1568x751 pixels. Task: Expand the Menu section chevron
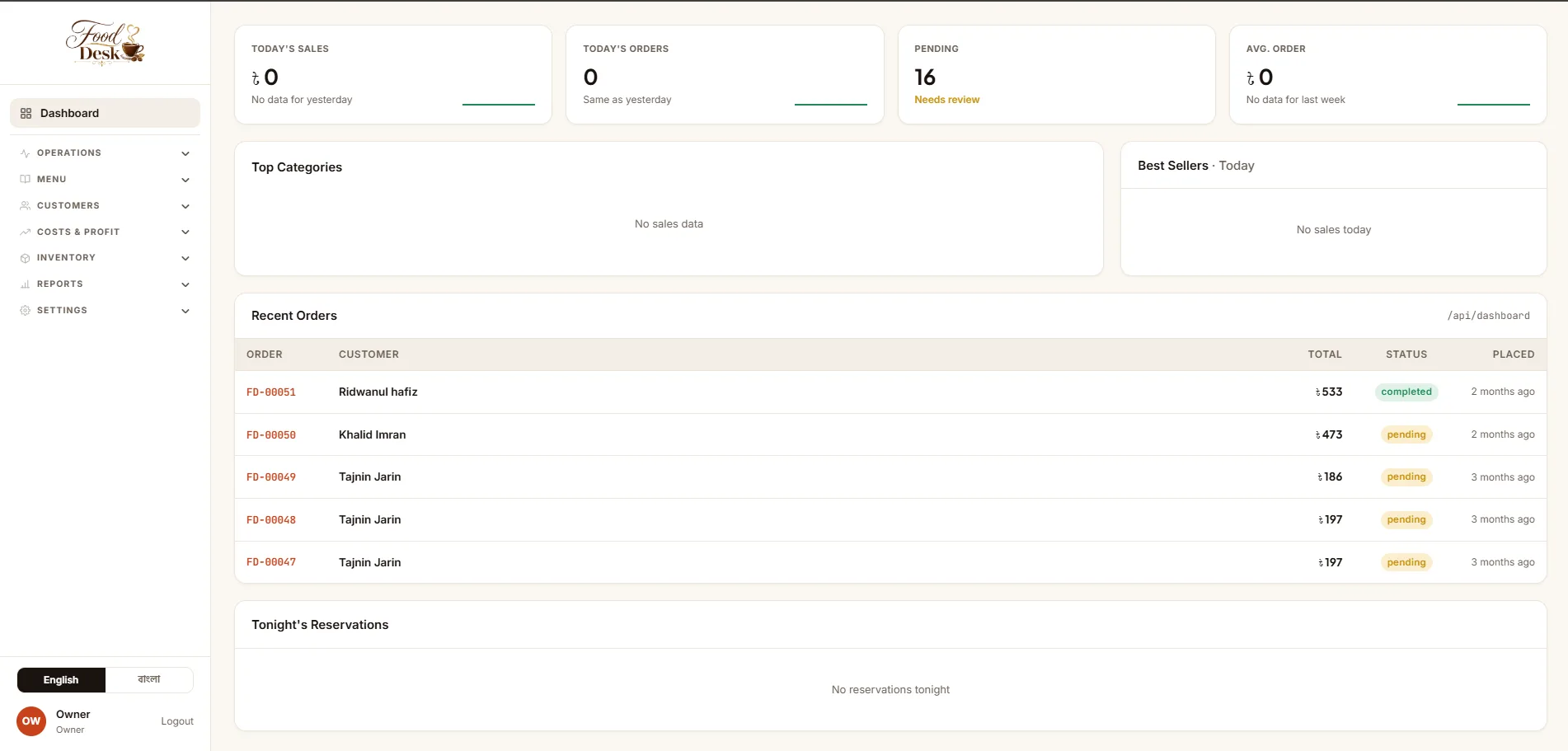pos(185,180)
